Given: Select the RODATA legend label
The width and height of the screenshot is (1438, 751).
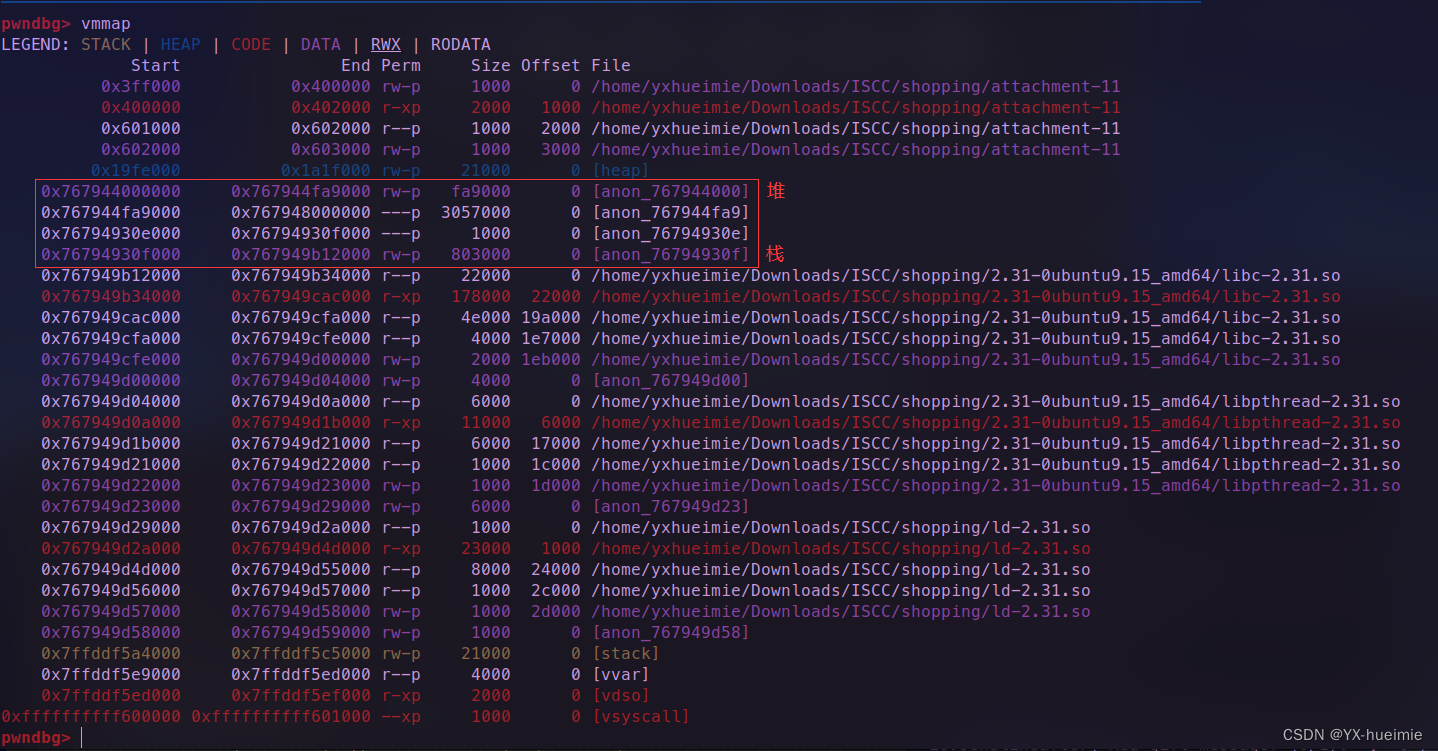Looking at the screenshot, I should click(461, 44).
